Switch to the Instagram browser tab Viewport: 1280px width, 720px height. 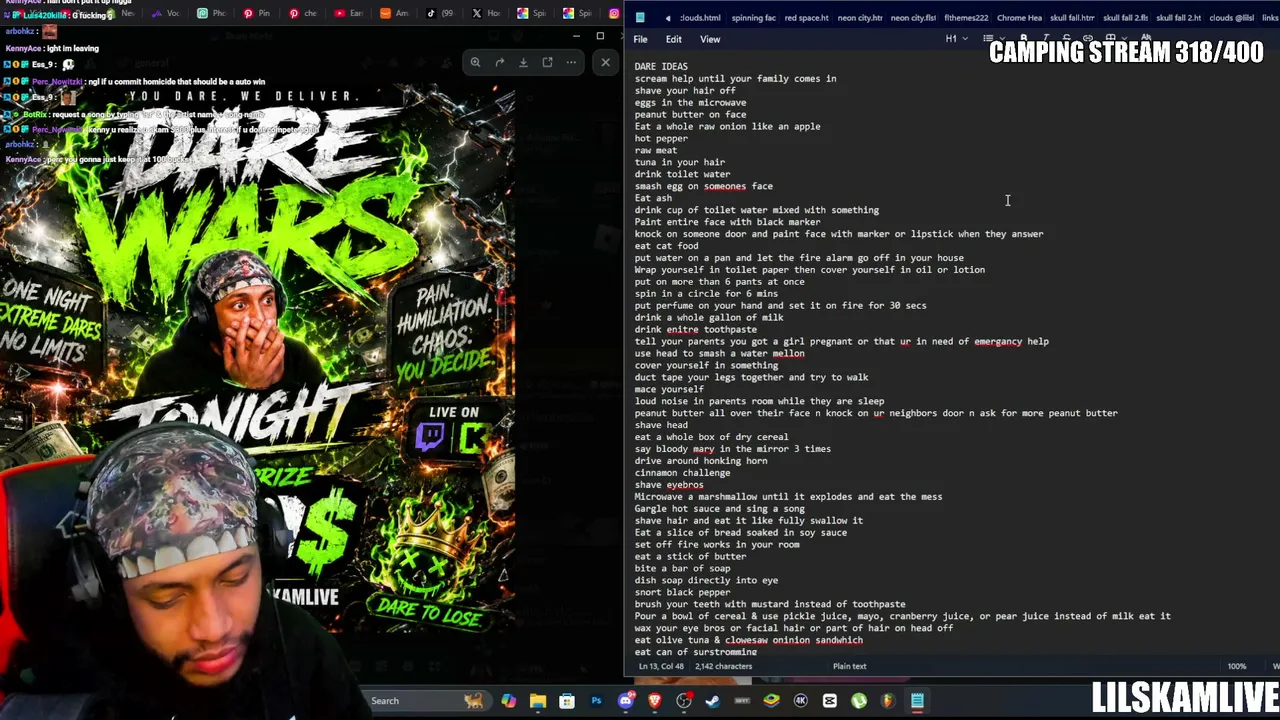pyautogui.click(x=614, y=13)
